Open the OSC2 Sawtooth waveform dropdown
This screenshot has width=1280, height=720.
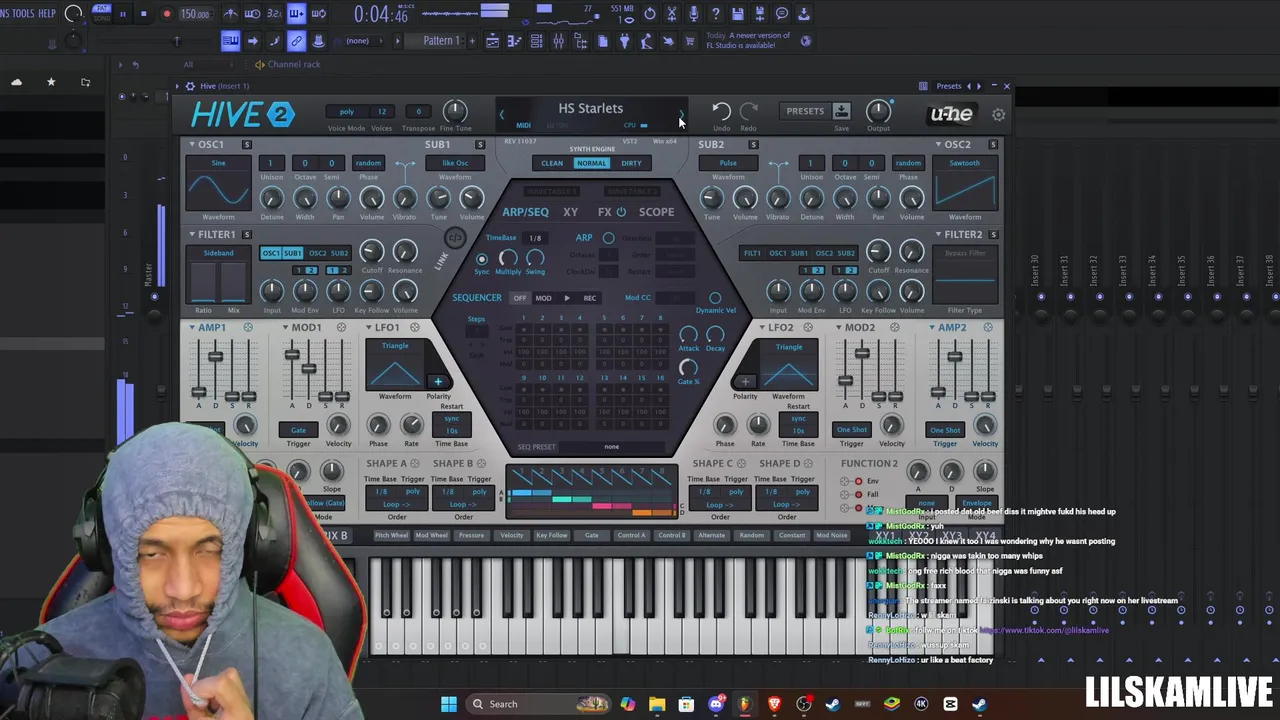click(x=965, y=163)
